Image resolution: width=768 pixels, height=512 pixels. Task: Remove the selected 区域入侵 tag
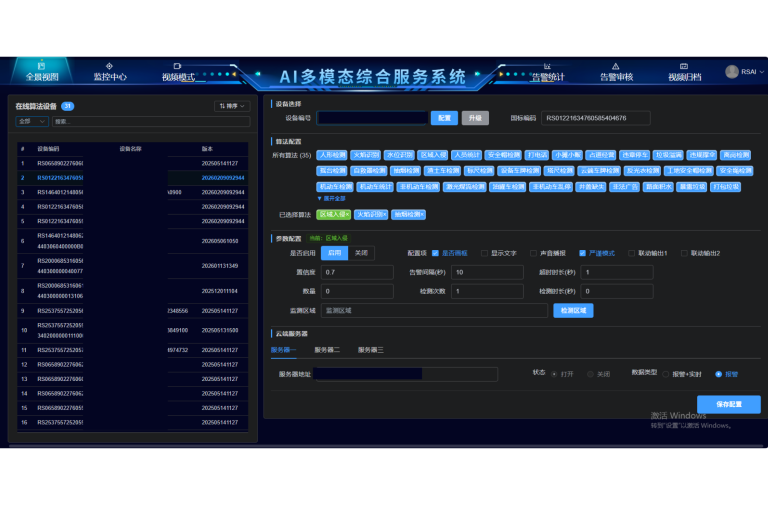[x=348, y=215]
